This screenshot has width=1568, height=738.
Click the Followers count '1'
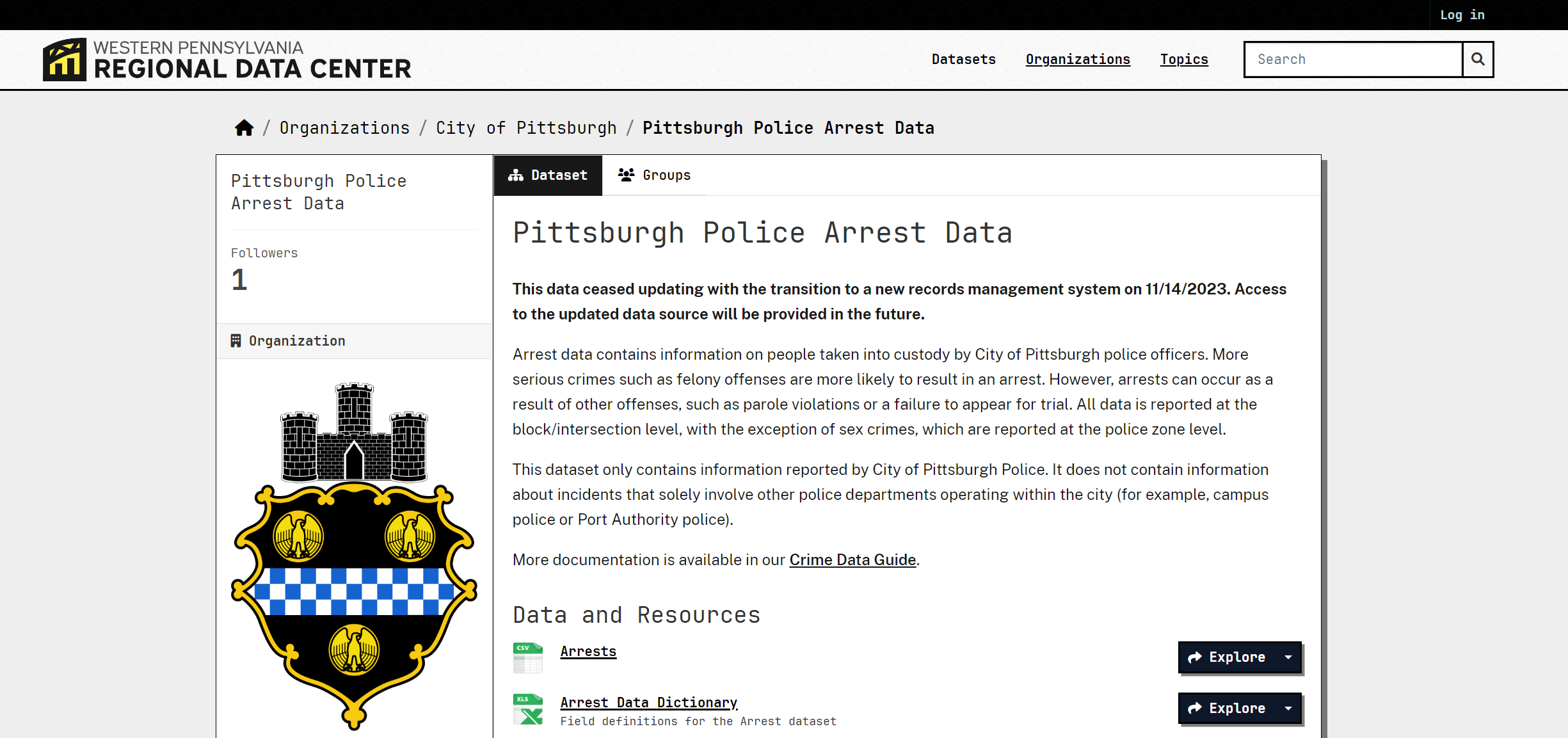(239, 280)
